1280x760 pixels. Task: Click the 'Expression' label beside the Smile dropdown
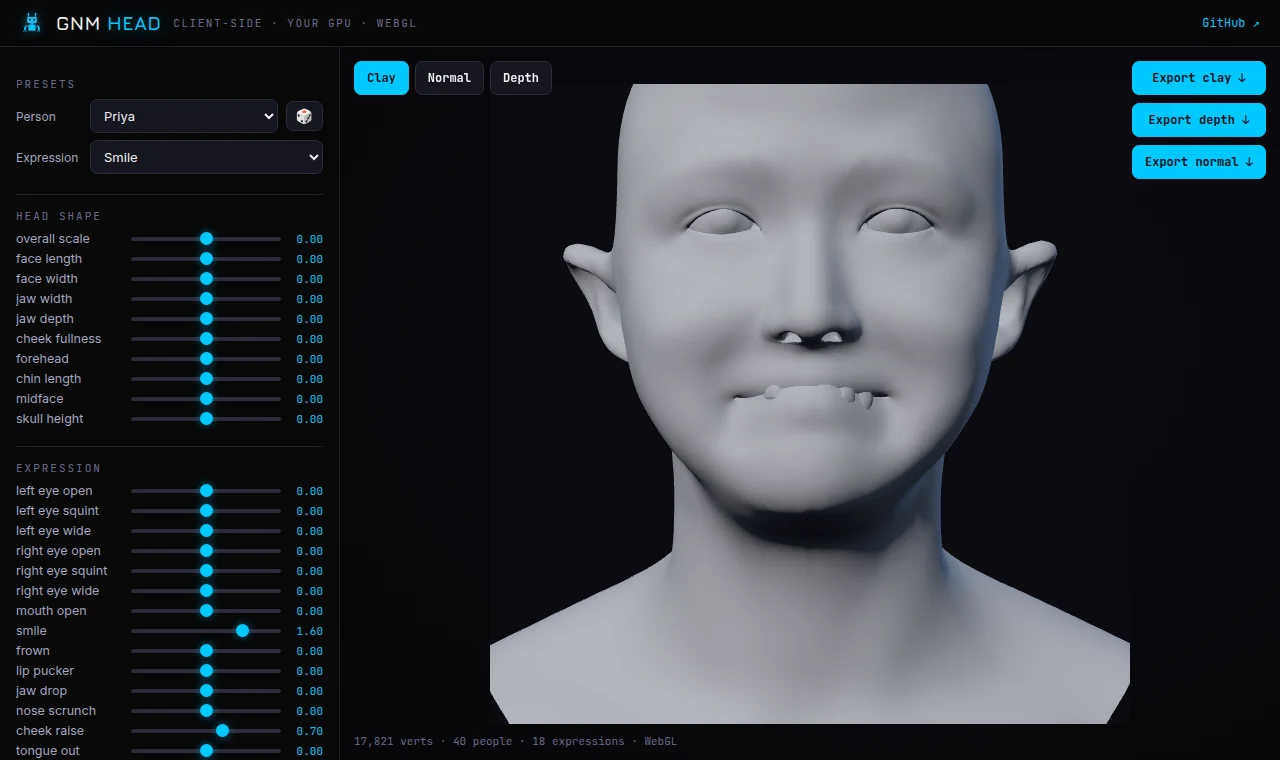pyautogui.click(x=47, y=157)
